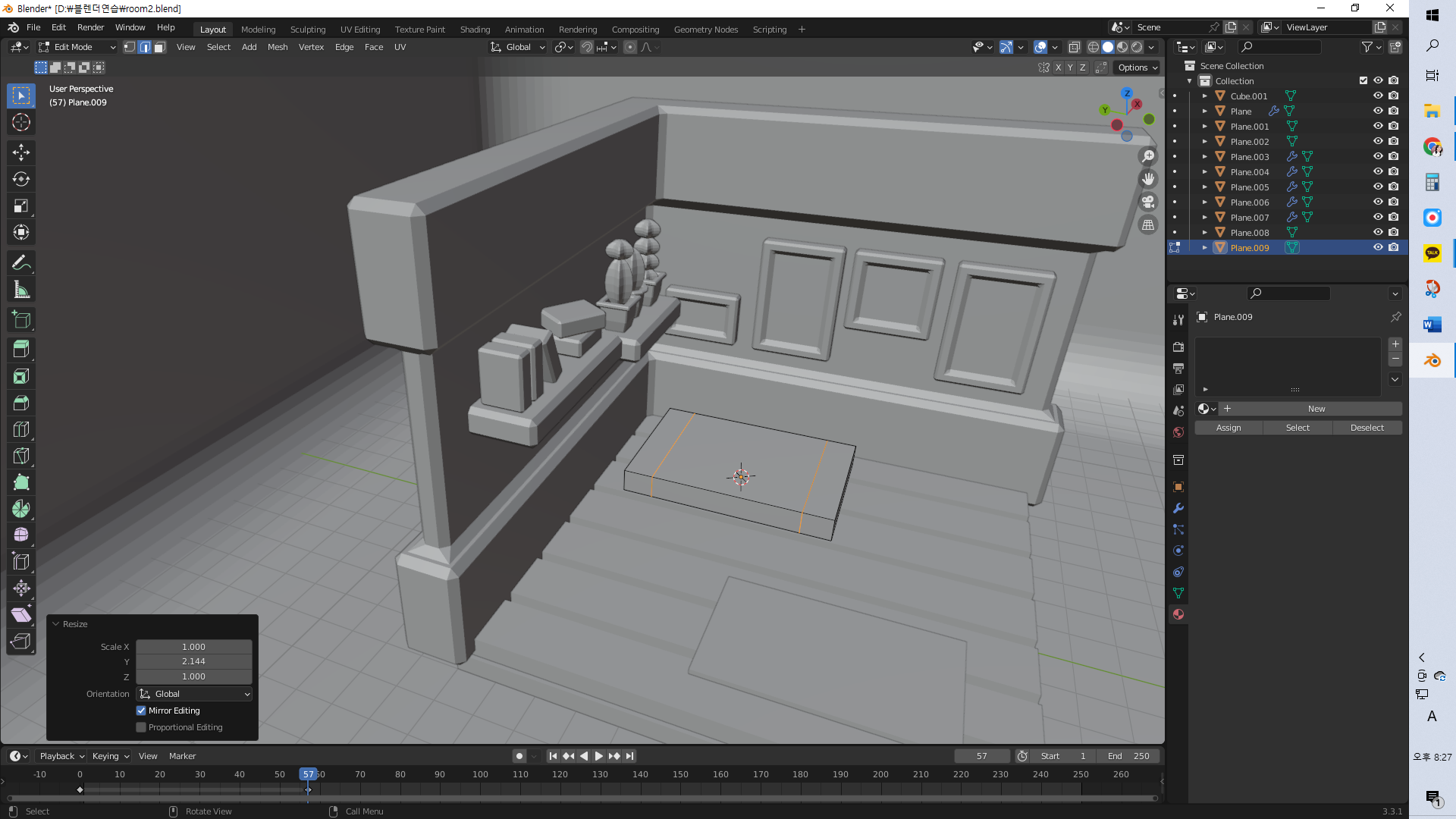Open Orientation Global dropdown in Resize panel

click(194, 694)
